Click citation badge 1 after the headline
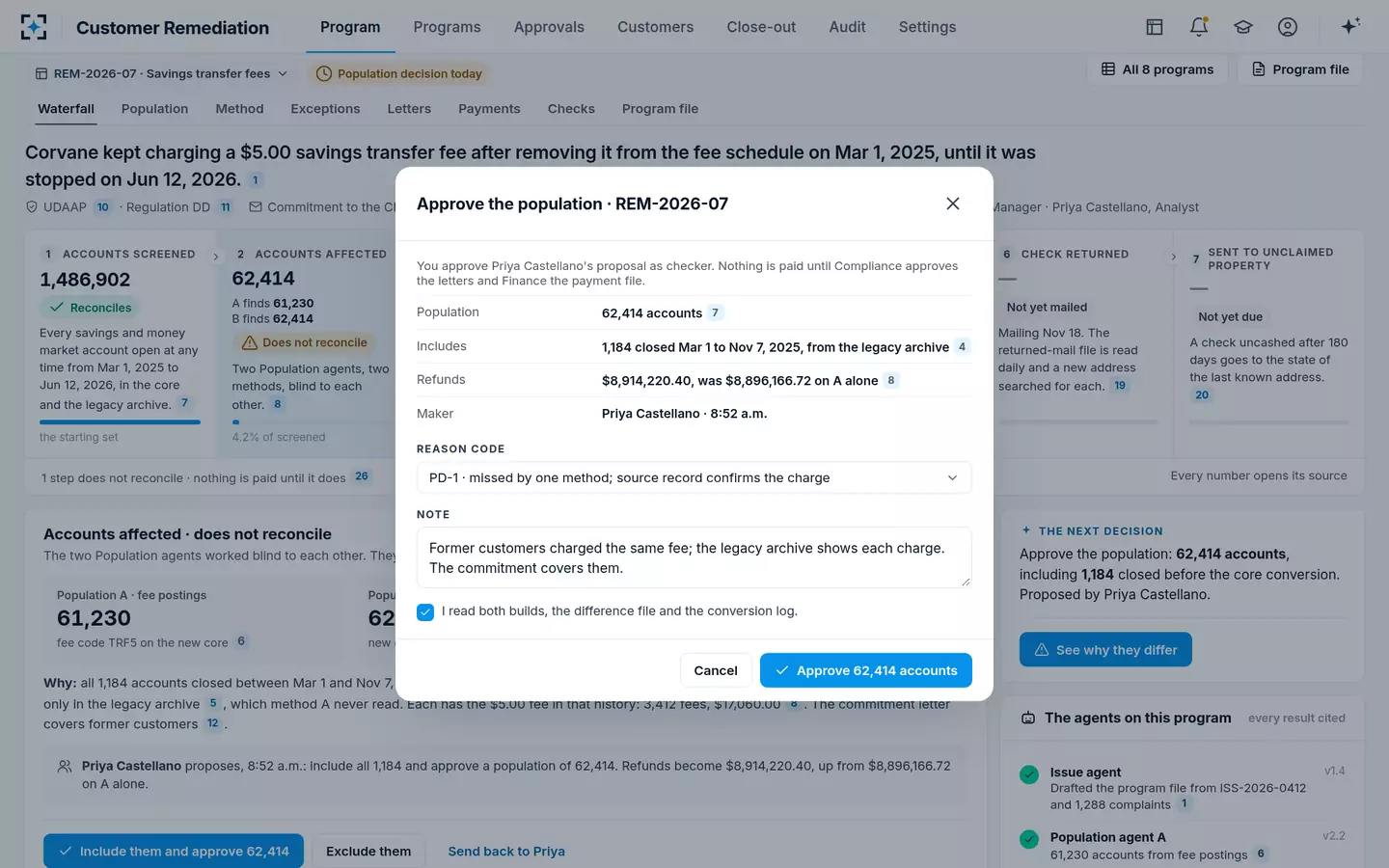This screenshot has width=1389, height=868. 255,179
